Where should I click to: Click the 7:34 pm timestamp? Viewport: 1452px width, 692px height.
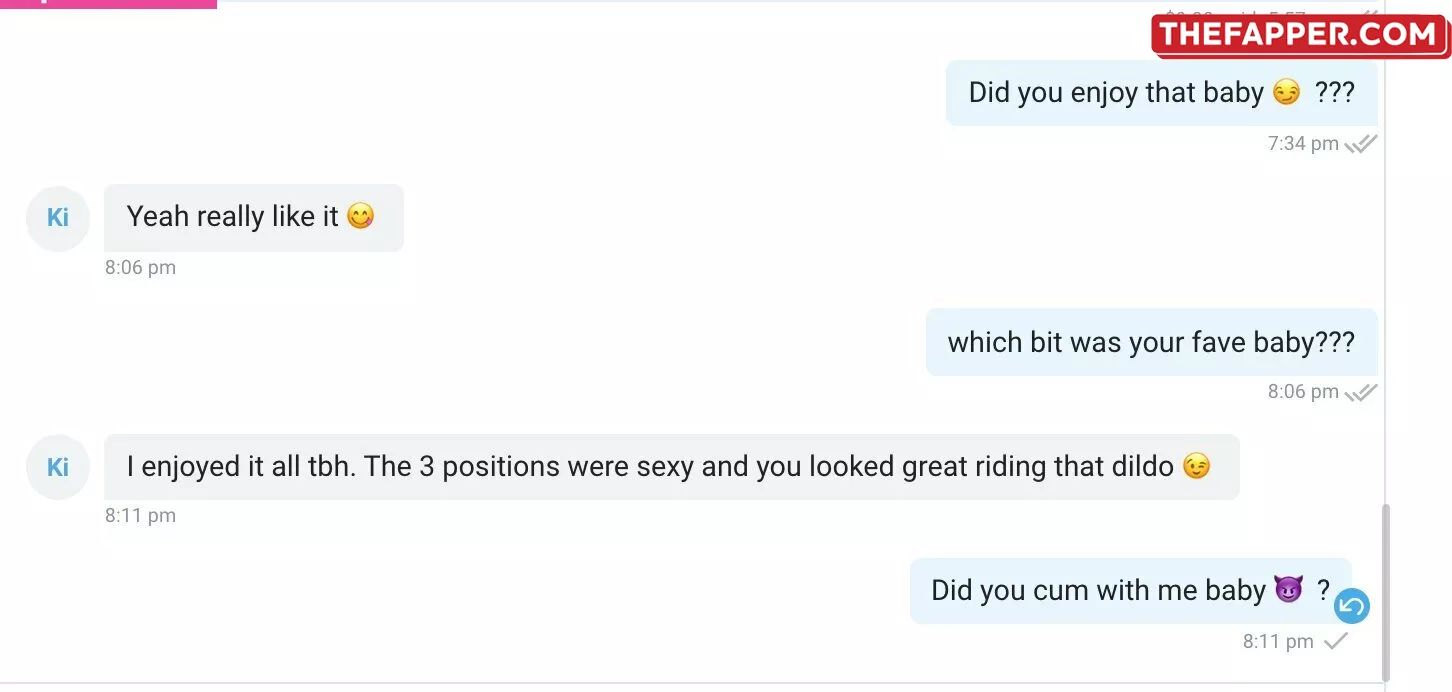pyautogui.click(x=1303, y=144)
